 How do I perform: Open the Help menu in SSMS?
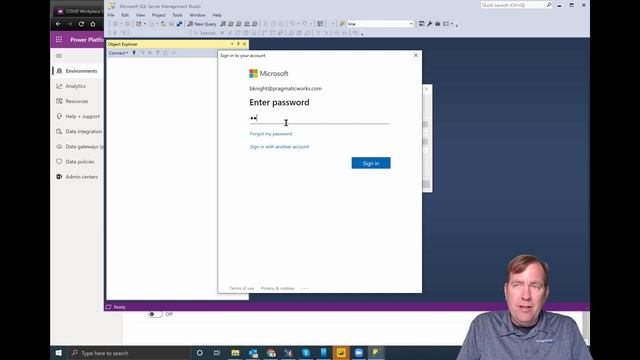coord(217,15)
